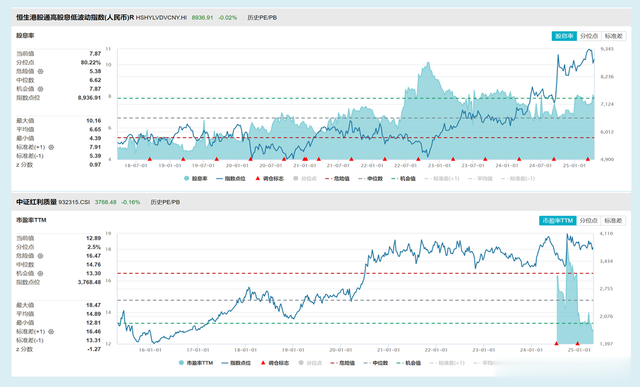The image size is (640, 387).
Task: Click rebalance marker near 25-01-01 in bottom chart
Action: pos(578,343)
